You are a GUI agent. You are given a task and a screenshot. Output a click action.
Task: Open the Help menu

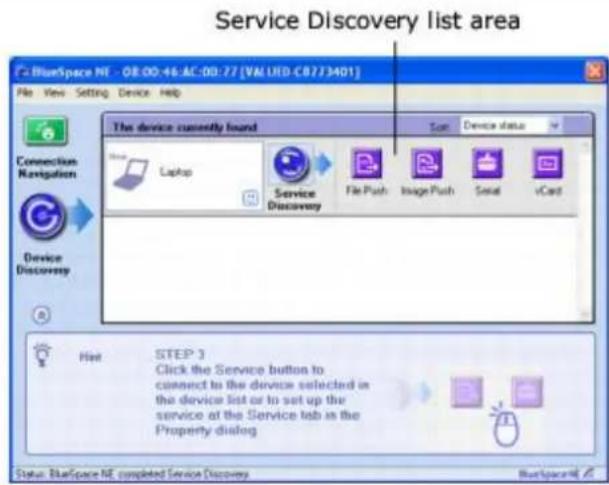170,93
